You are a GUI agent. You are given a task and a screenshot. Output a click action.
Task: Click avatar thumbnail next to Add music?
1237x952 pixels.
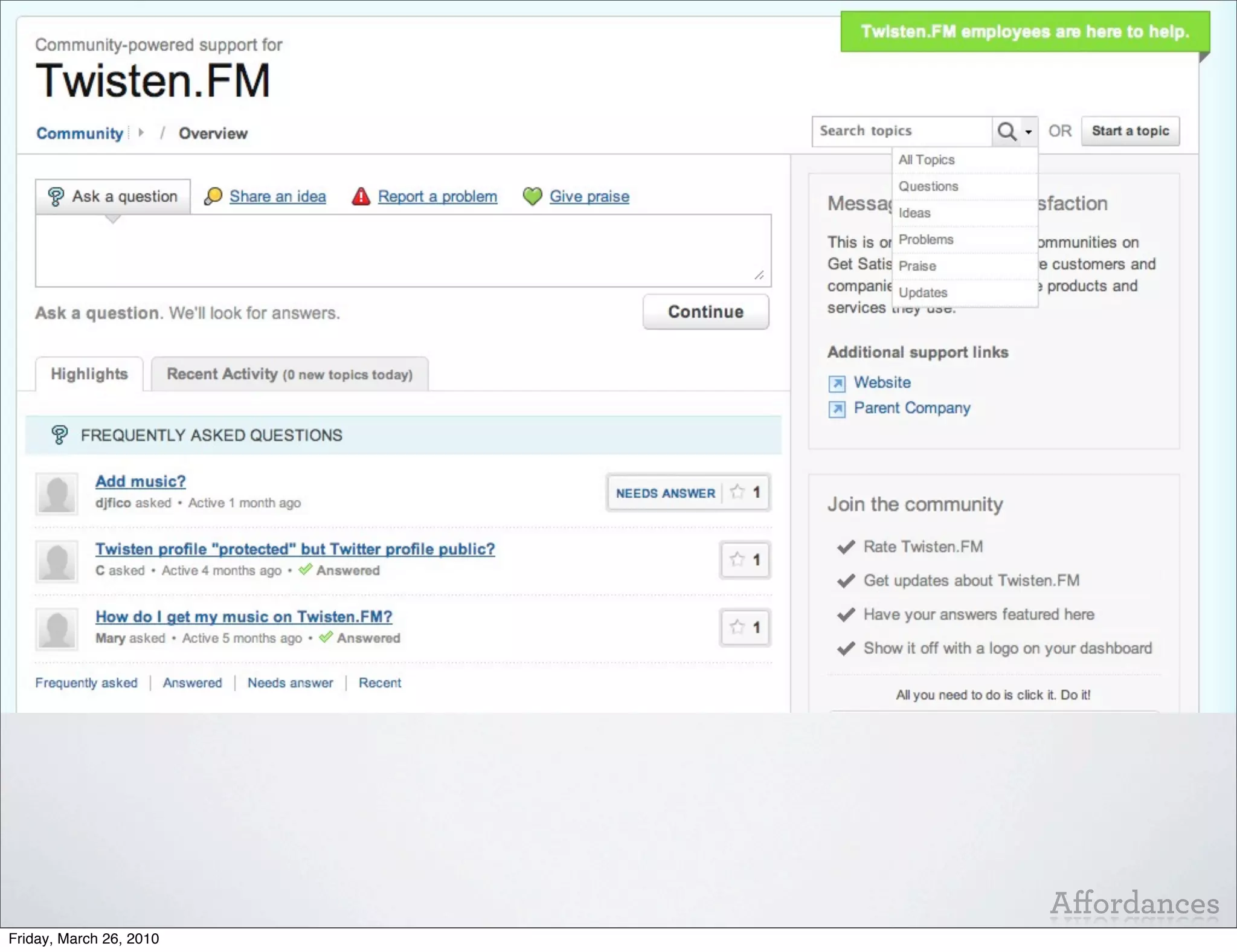[57, 494]
